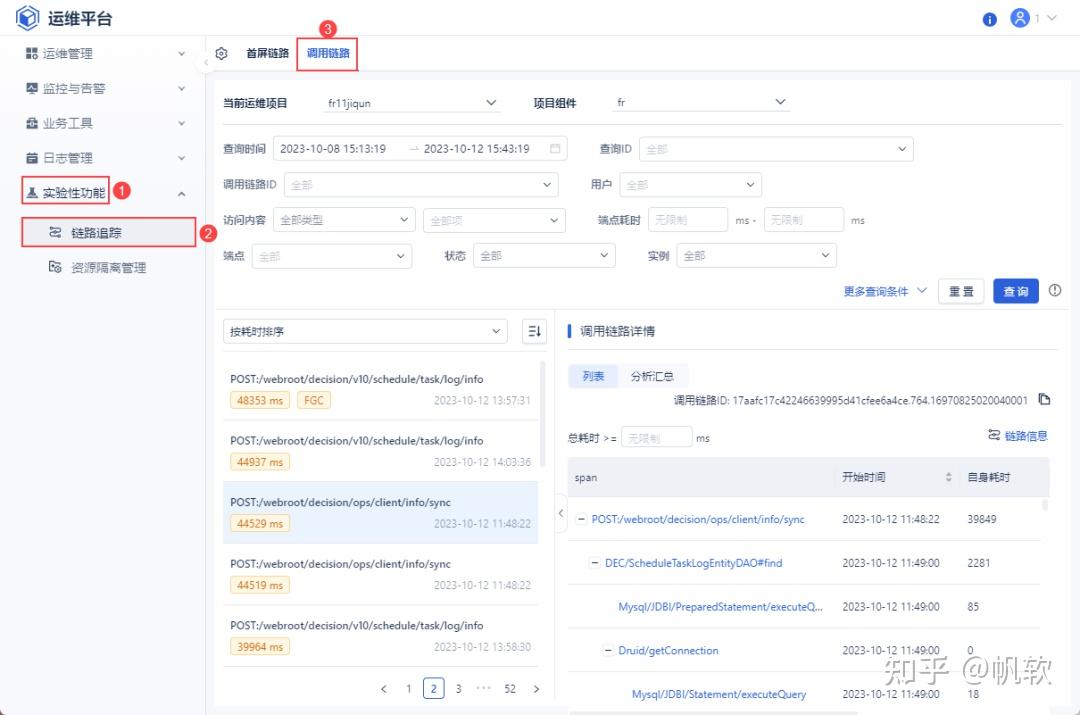Select the 列表 tab
Image resolution: width=1080 pixels, height=715 pixels.
pyautogui.click(x=593, y=376)
